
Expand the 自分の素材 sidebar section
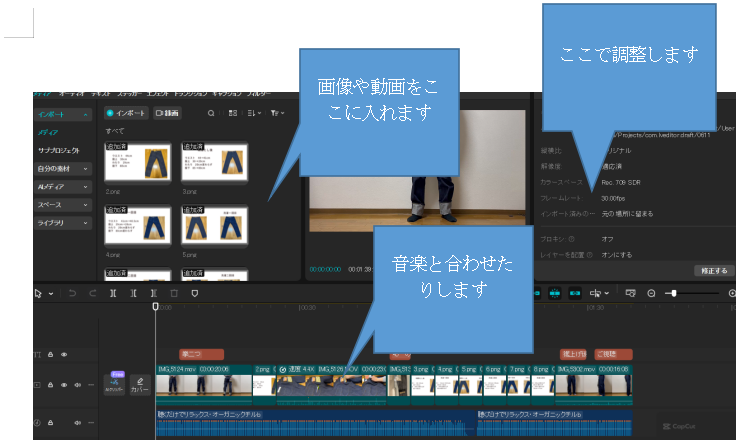click(63, 169)
